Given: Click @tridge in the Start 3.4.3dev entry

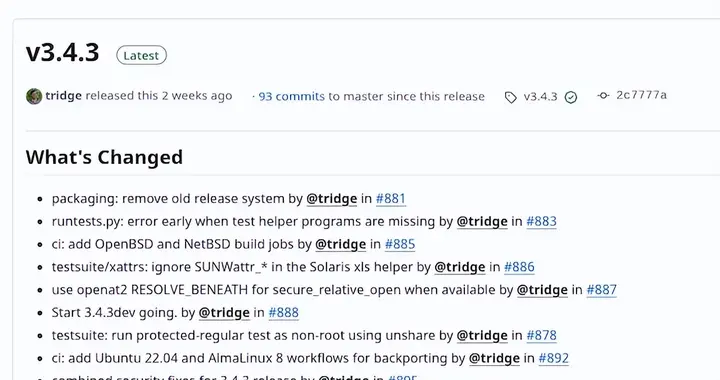Looking at the screenshot, I should point(224,313).
